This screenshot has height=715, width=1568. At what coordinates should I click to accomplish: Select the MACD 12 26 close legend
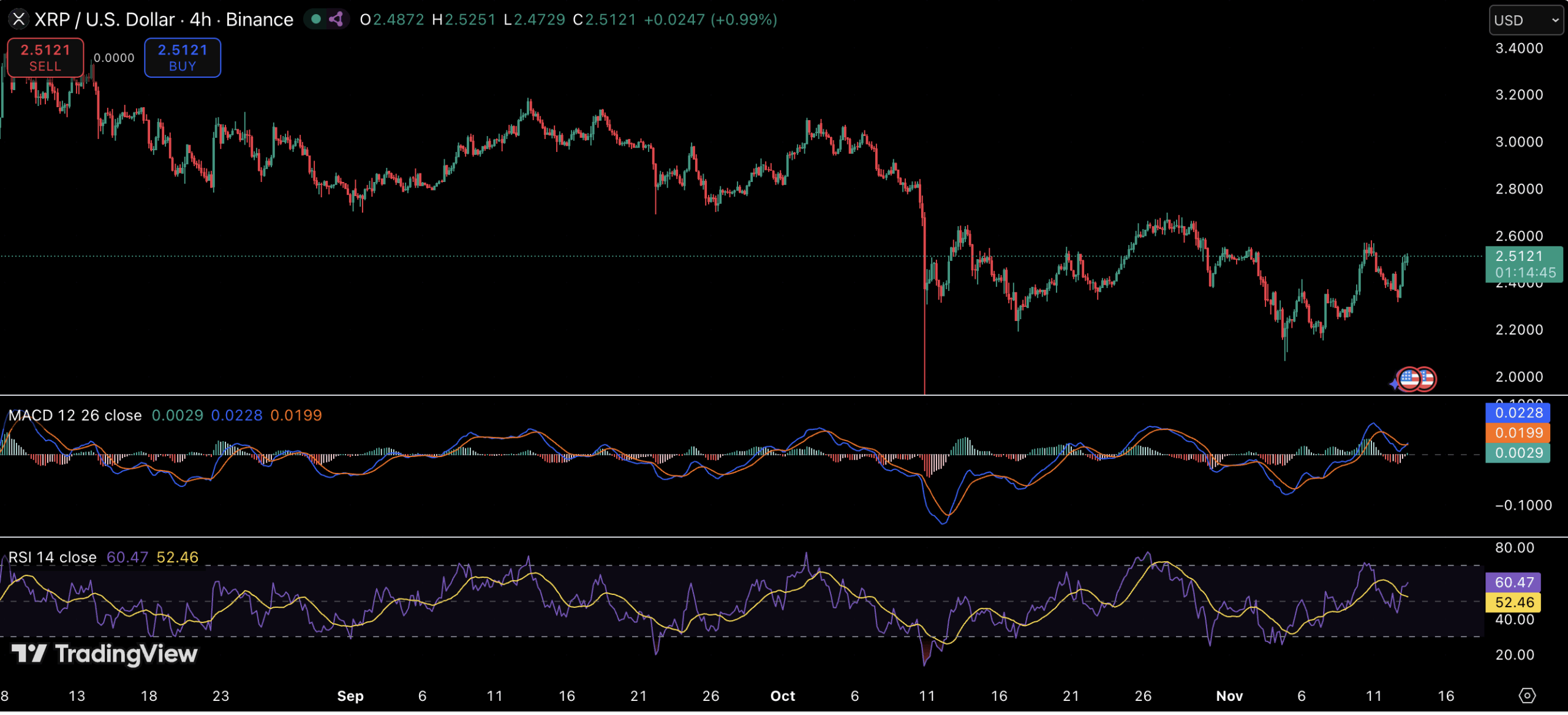(75, 415)
